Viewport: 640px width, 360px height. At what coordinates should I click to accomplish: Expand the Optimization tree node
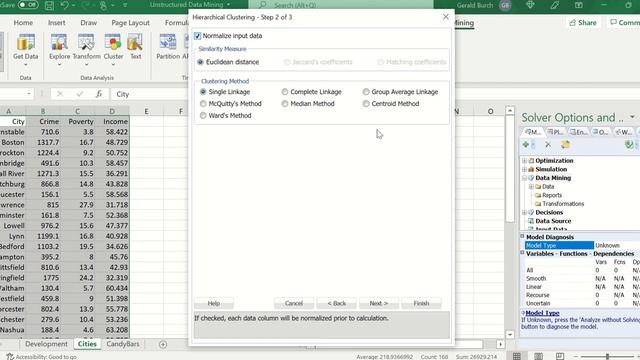[524, 160]
